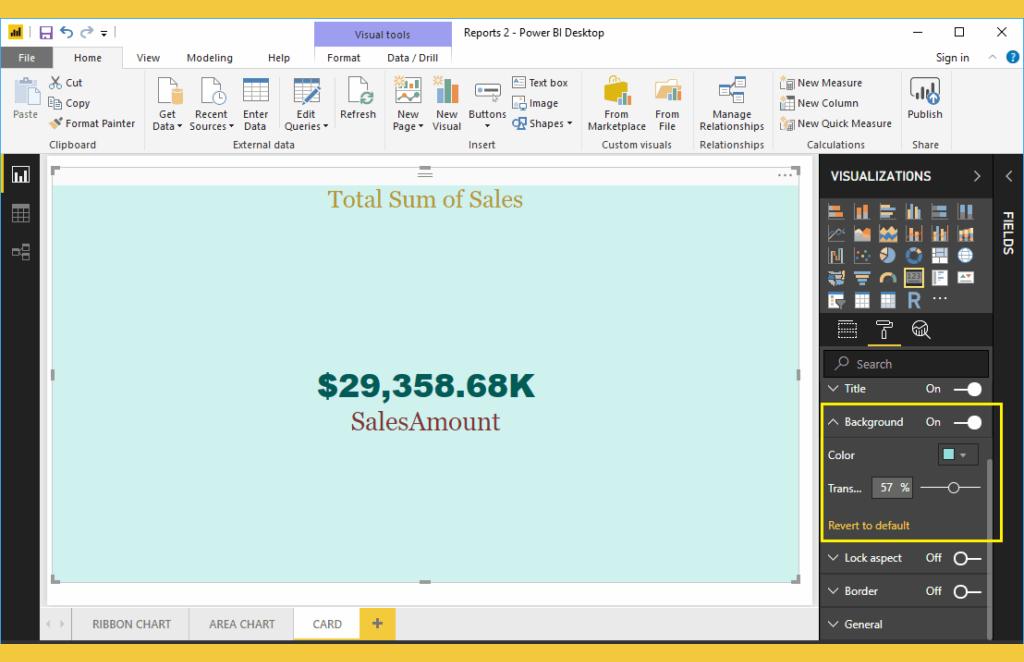The width and height of the screenshot is (1024, 662).
Task: Select the table visualization
Action: click(x=861, y=300)
